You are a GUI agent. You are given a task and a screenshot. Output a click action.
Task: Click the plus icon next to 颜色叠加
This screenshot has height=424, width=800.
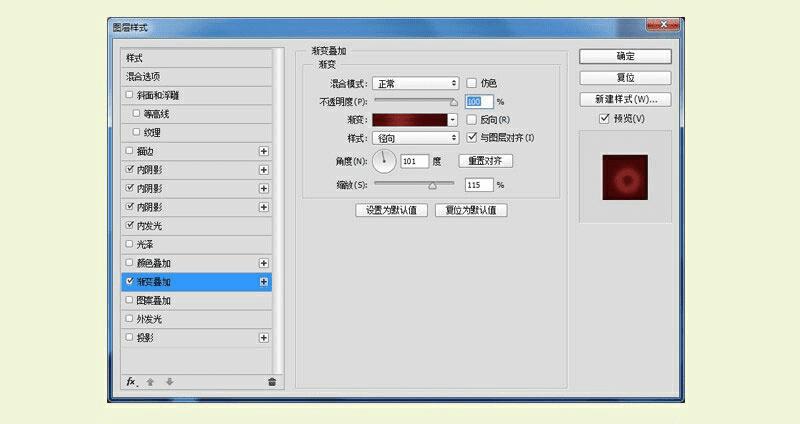(x=264, y=263)
